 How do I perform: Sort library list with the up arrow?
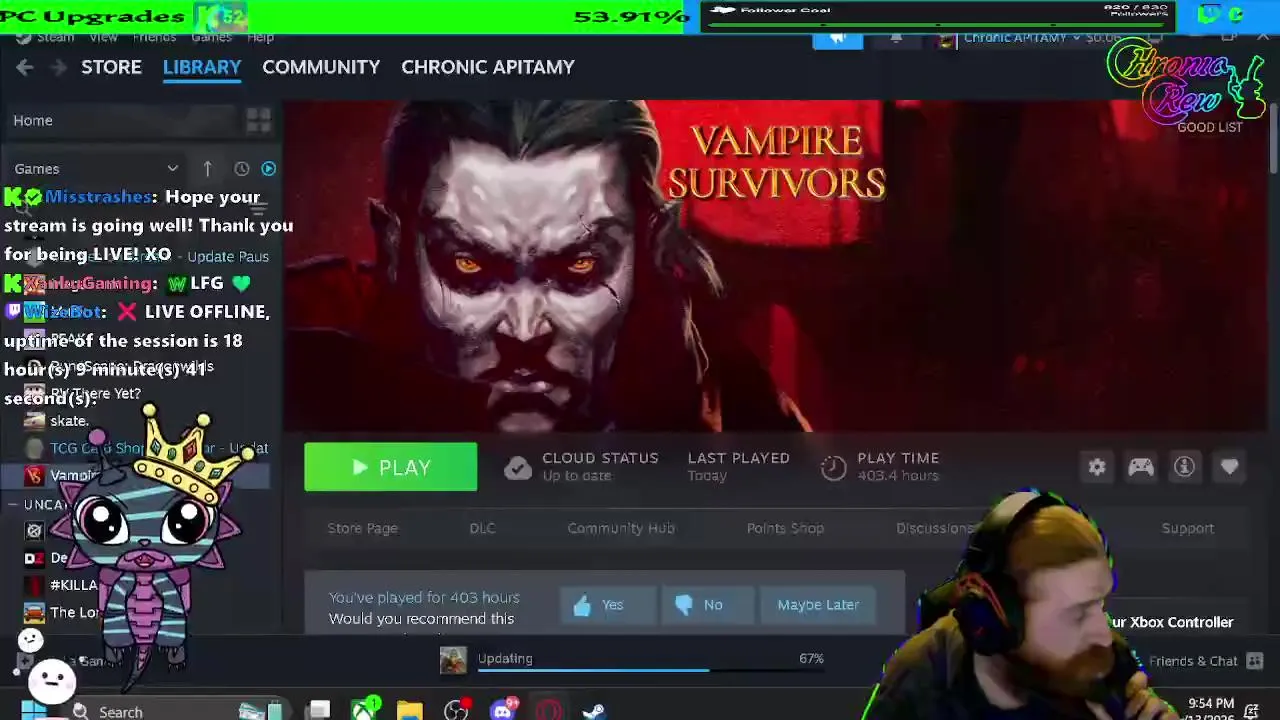coord(207,169)
